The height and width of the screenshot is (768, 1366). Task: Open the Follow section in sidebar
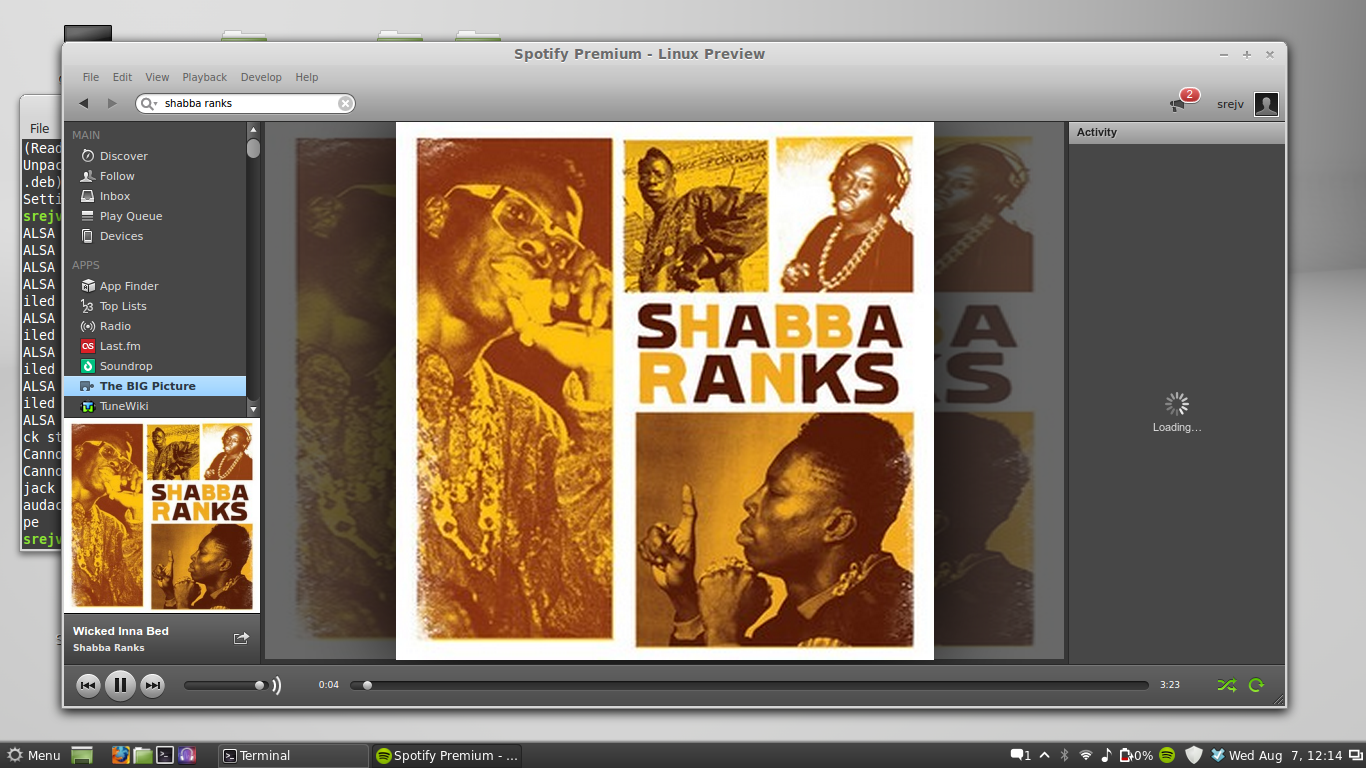click(x=154, y=176)
